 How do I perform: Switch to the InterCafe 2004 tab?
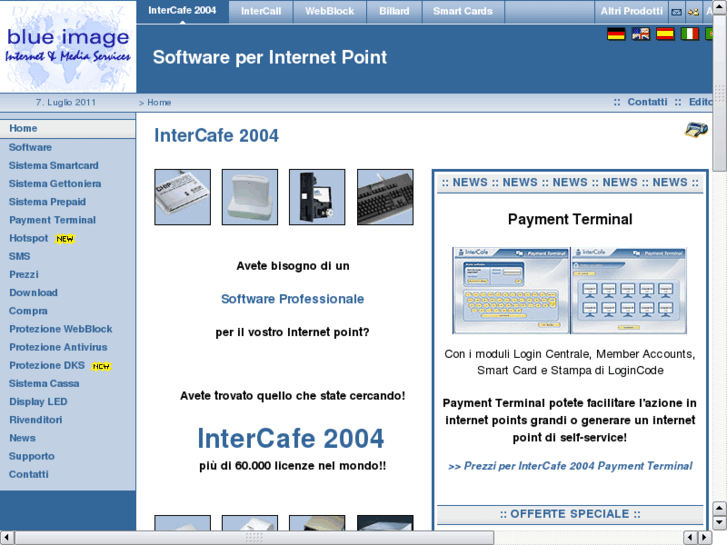click(x=182, y=11)
